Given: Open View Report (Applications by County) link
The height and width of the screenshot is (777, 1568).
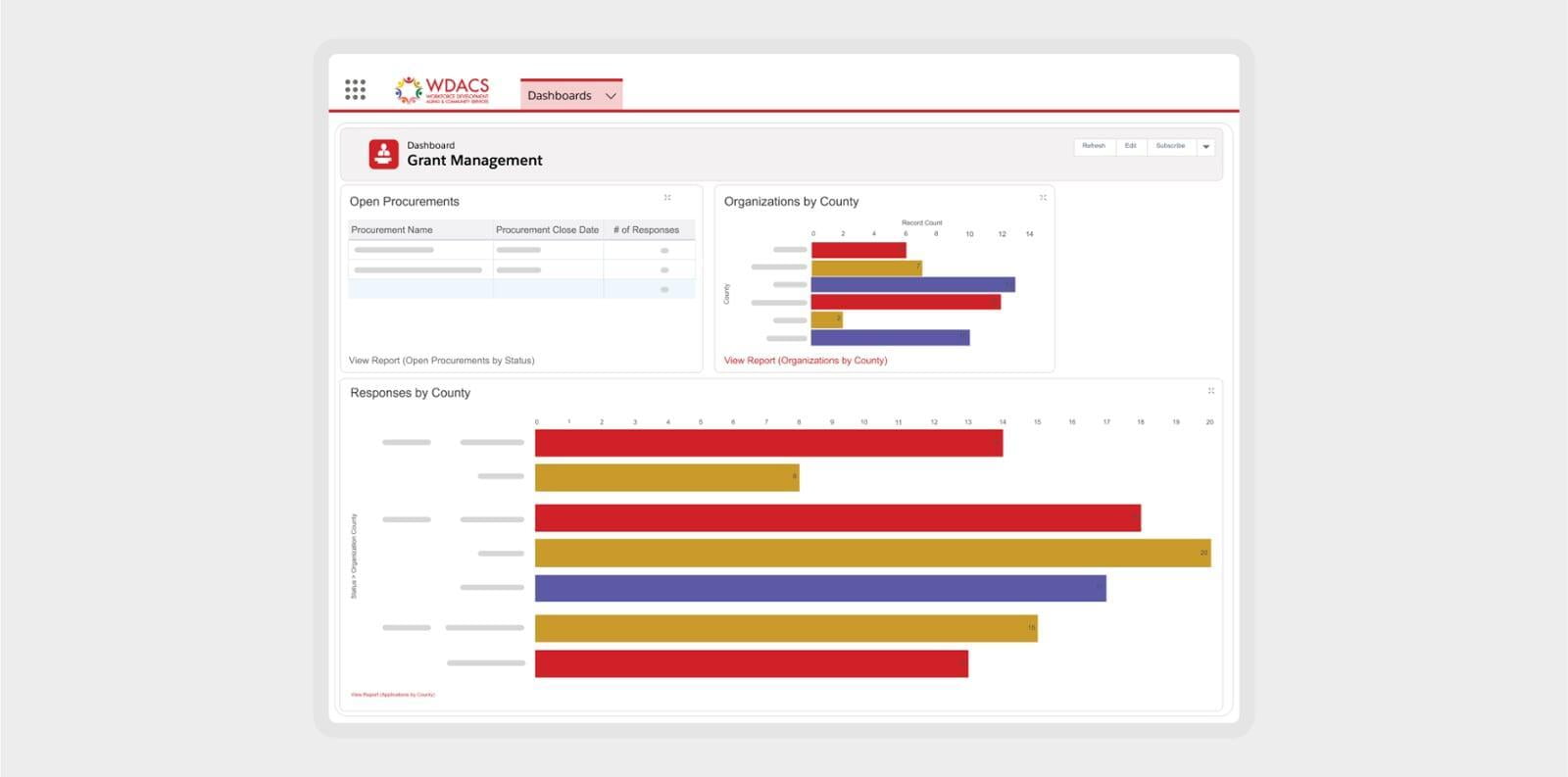Looking at the screenshot, I should 393,695.
